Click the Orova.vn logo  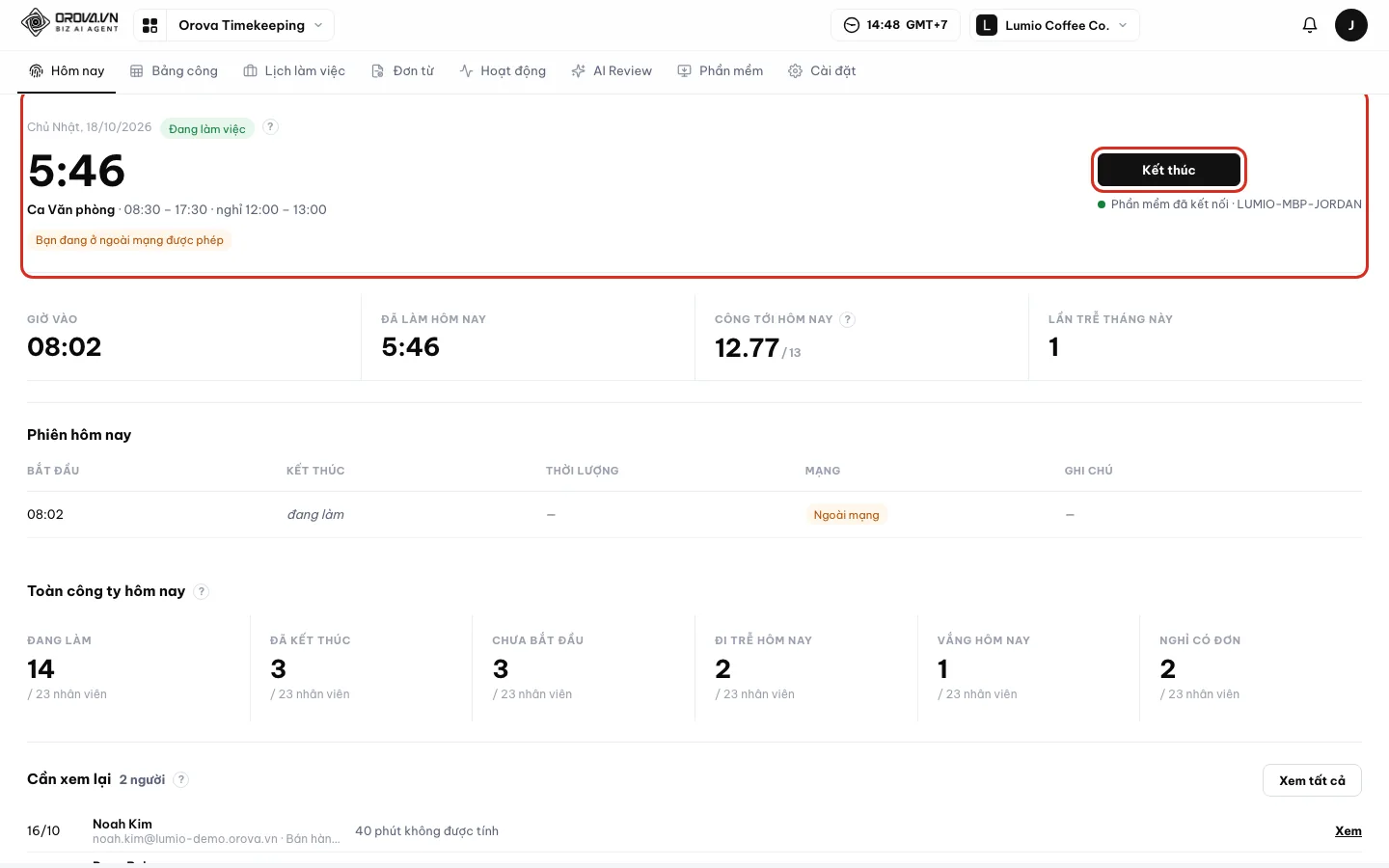[x=69, y=23]
